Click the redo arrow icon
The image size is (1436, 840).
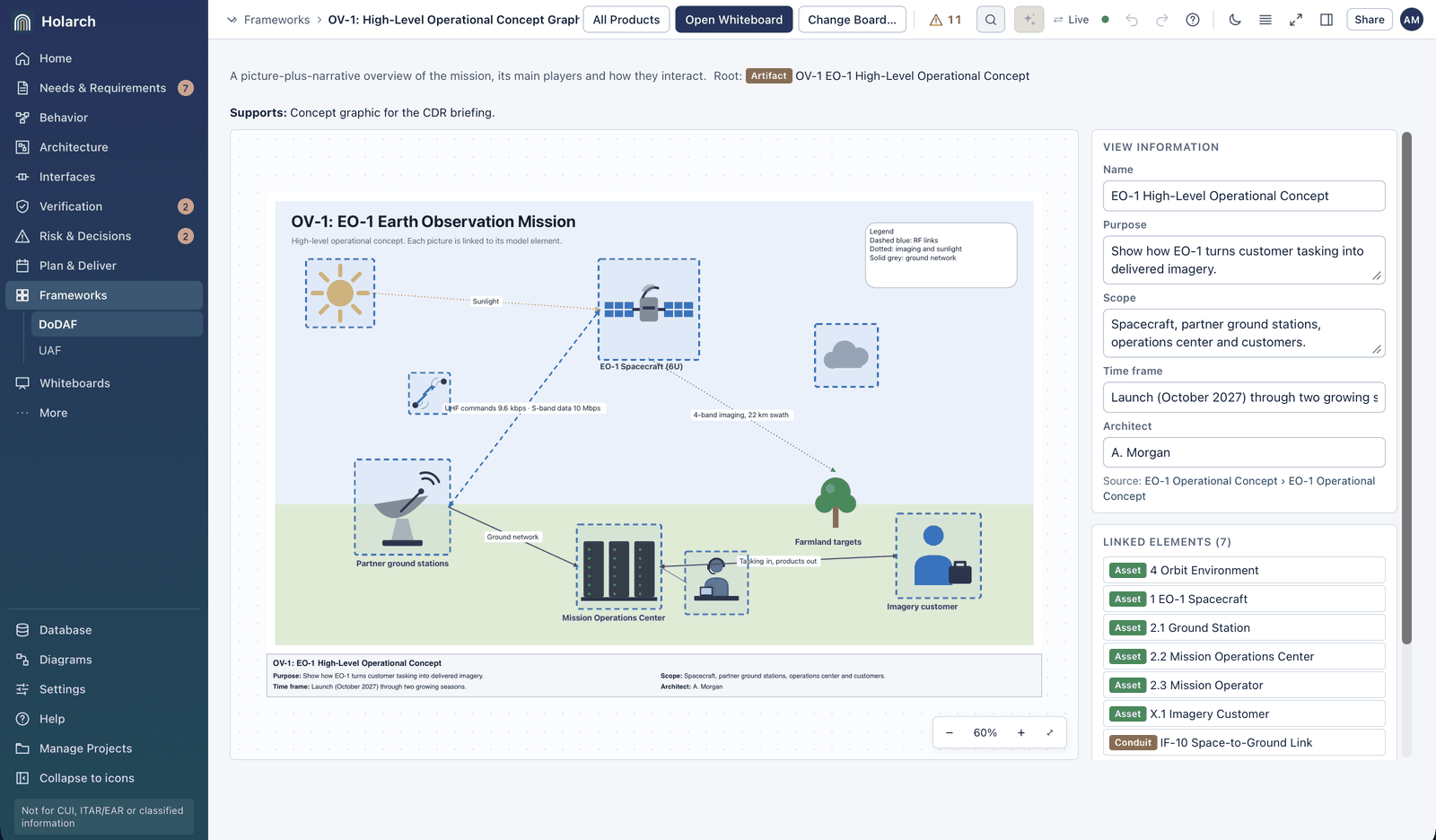tap(1162, 20)
